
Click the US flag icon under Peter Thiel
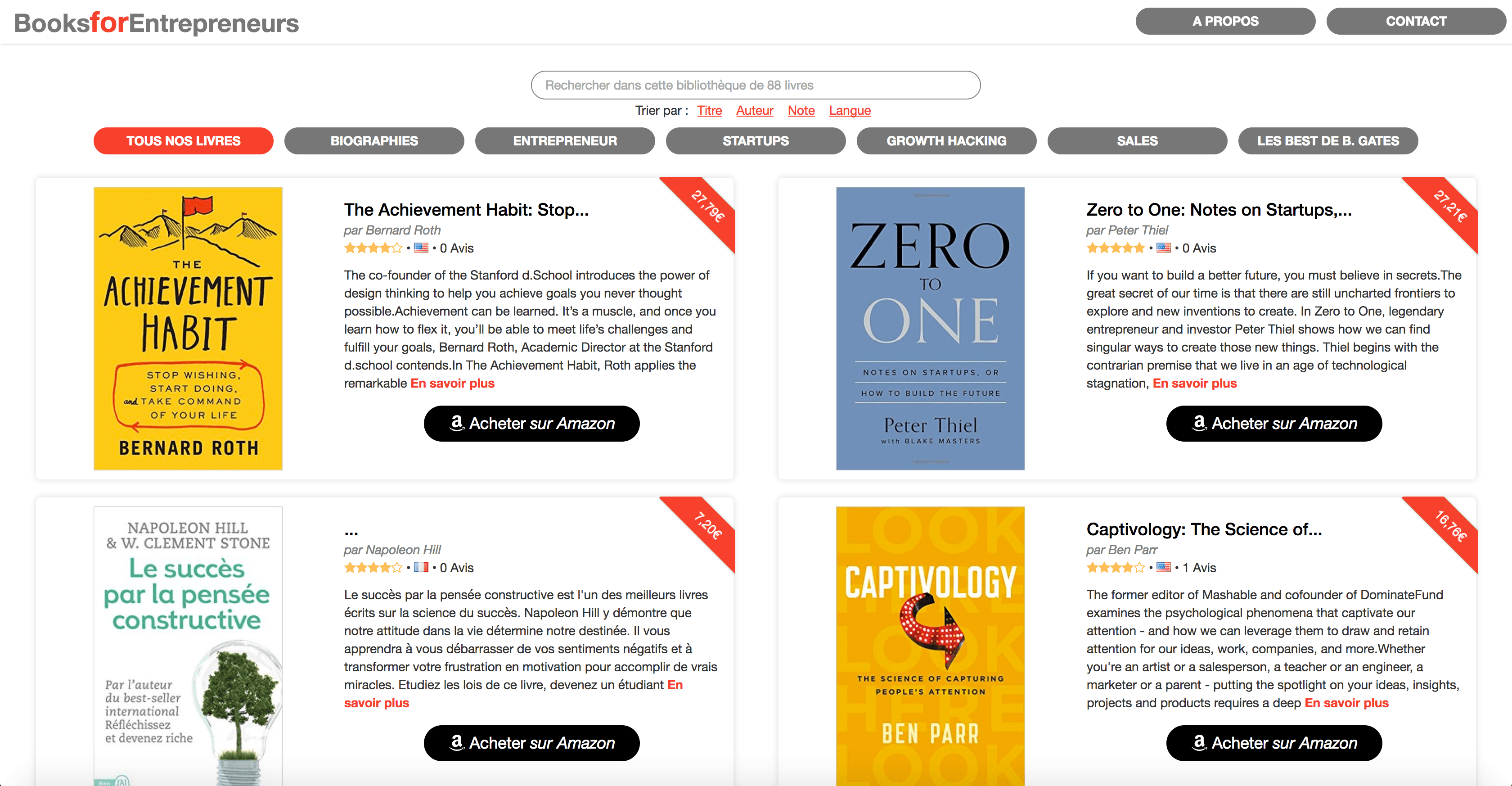pyautogui.click(x=1163, y=248)
